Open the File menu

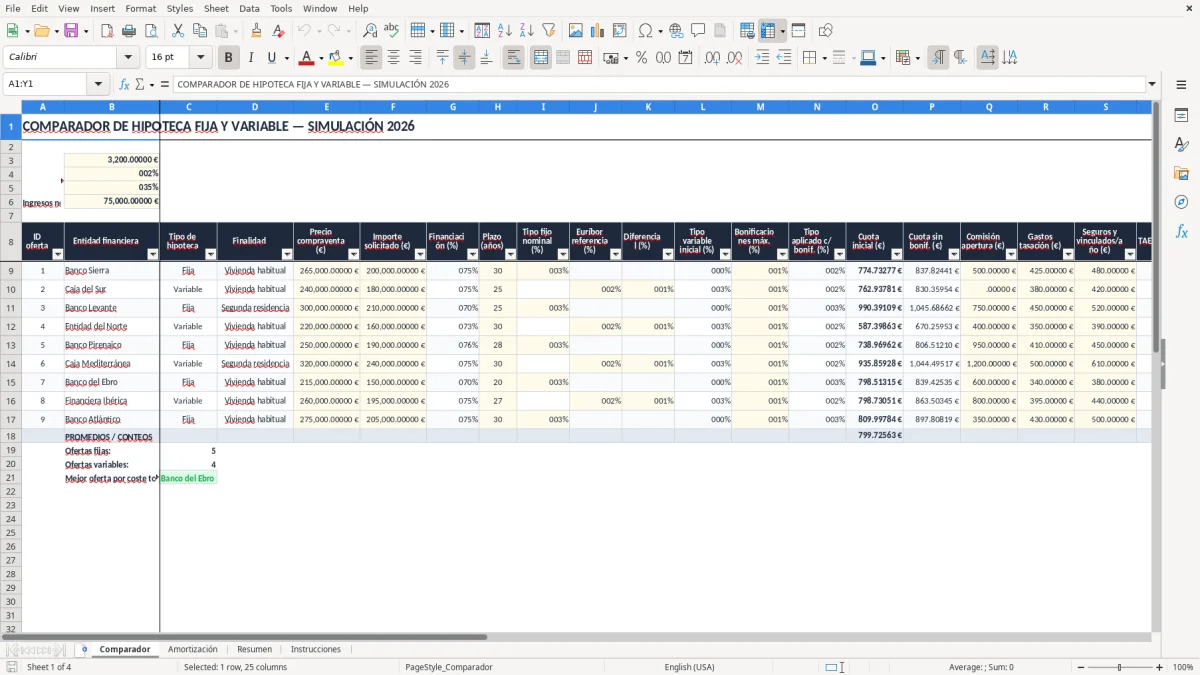(13, 8)
